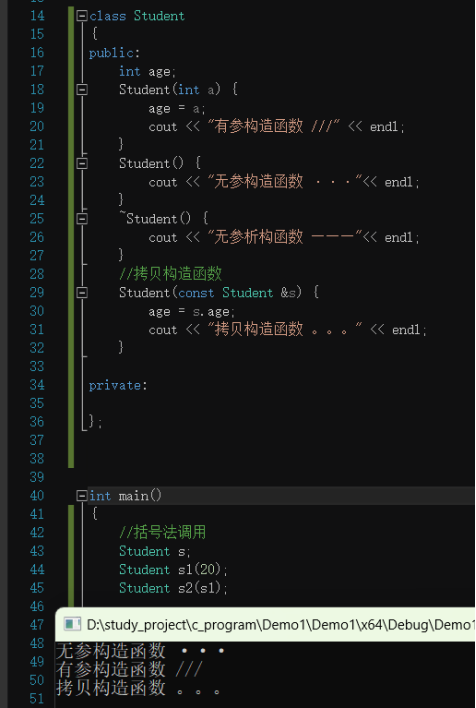Collapse the Student() default constructor block

tap(82, 163)
